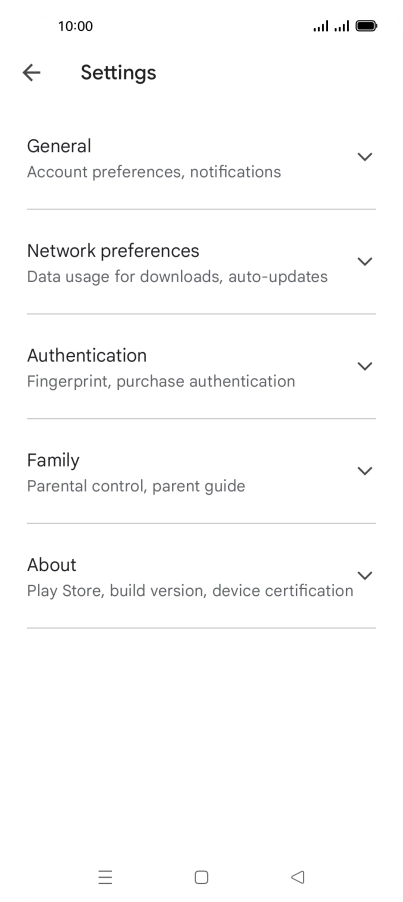Screen dimensions: 403x902
Task: Tap the battery icon in status bar
Action: tap(366, 26)
